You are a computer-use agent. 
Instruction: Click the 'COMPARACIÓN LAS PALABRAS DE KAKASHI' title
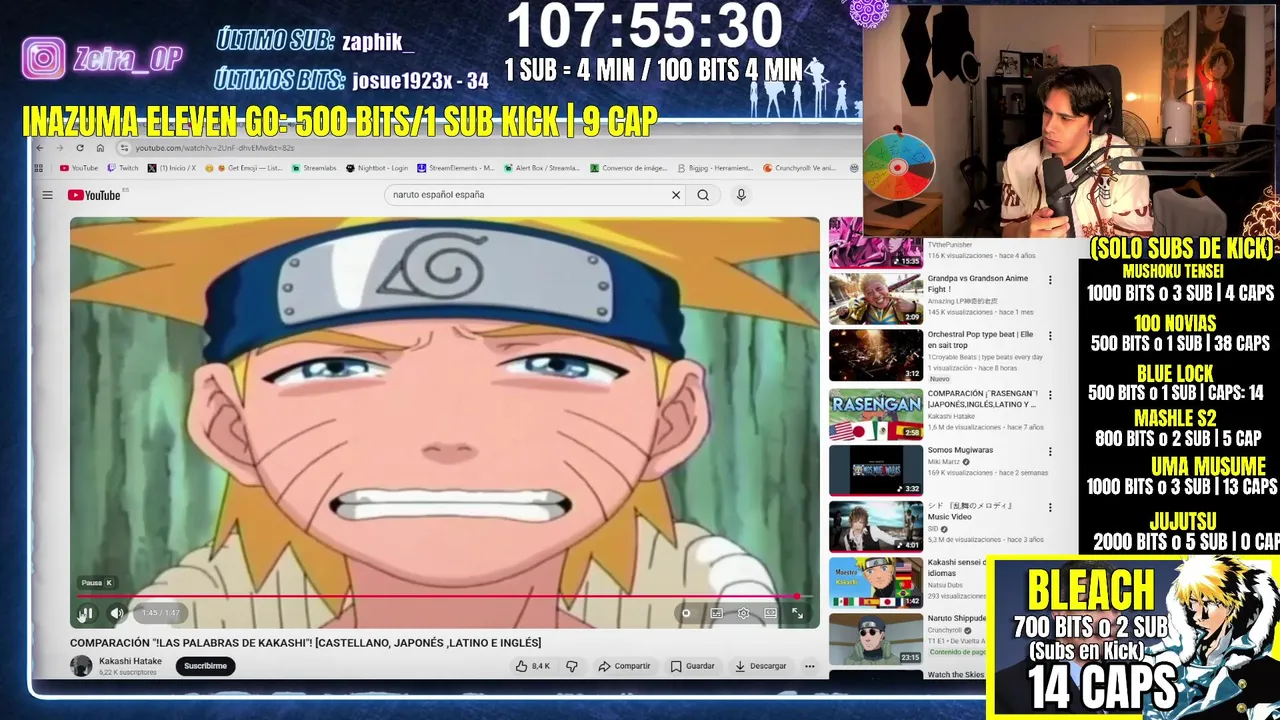click(x=305, y=643)
